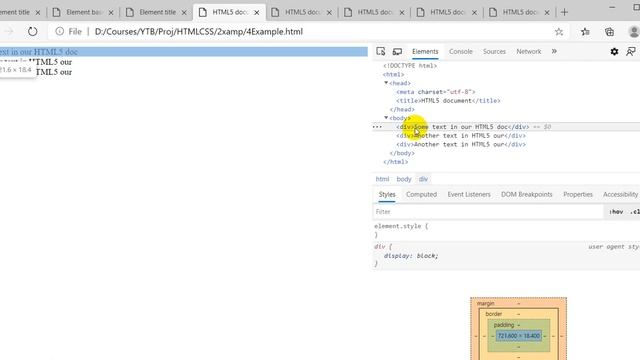Select the Elements panel tab
Viewport: 640px width, 360px height.
425,51
